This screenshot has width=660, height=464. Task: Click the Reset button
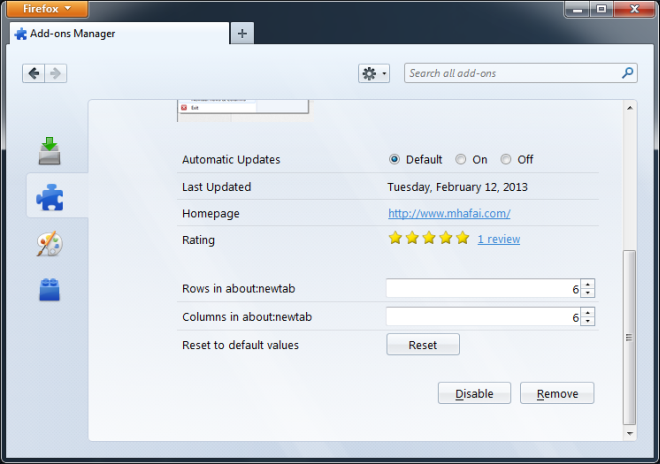[423, 344]
